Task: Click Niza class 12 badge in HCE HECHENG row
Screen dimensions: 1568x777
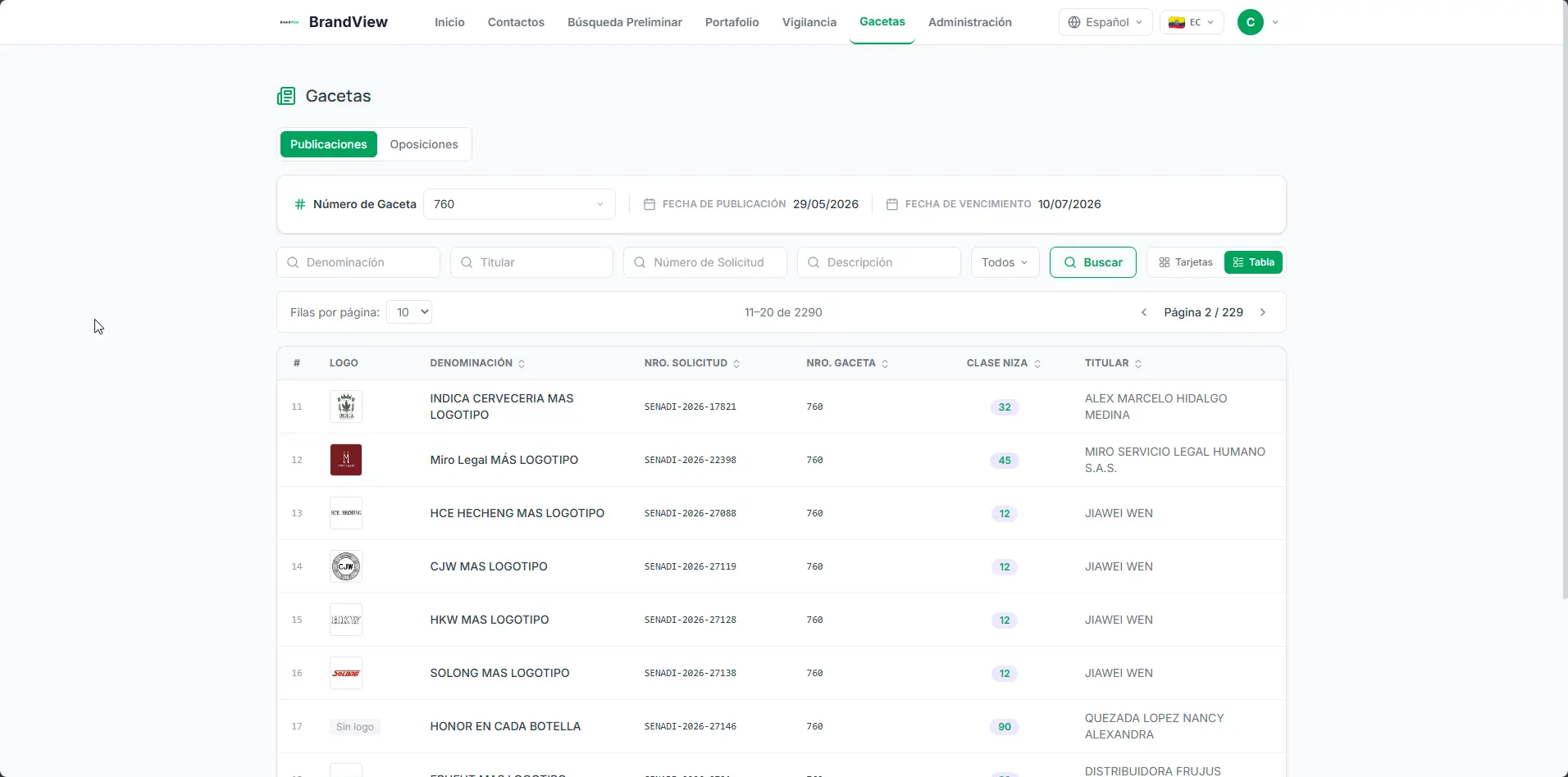Action: tap(1005, 514)
